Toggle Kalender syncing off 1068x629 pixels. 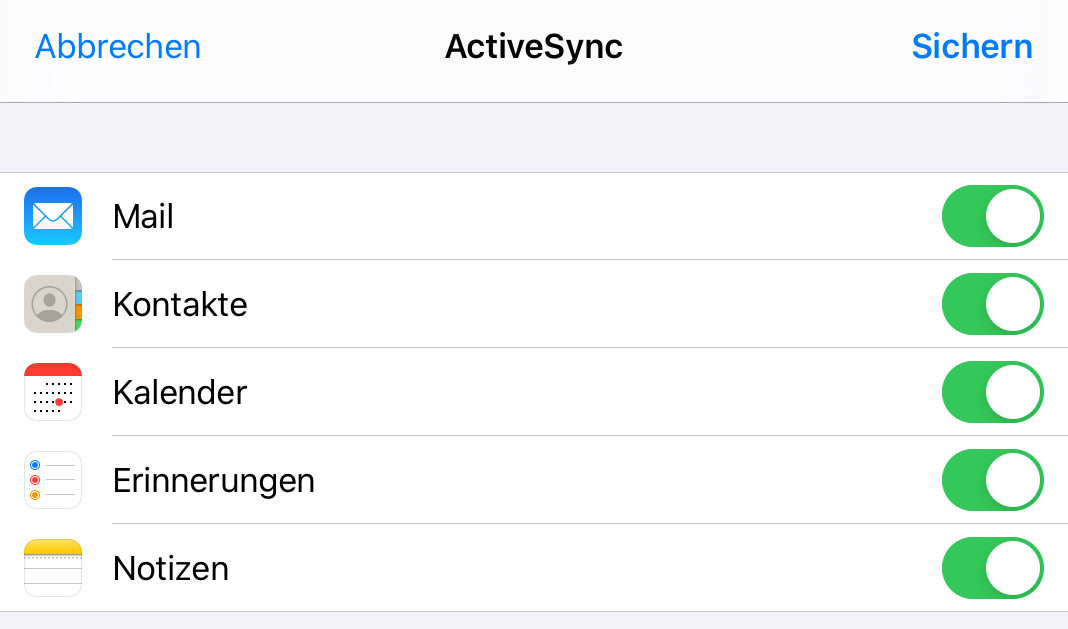point(992,392)
